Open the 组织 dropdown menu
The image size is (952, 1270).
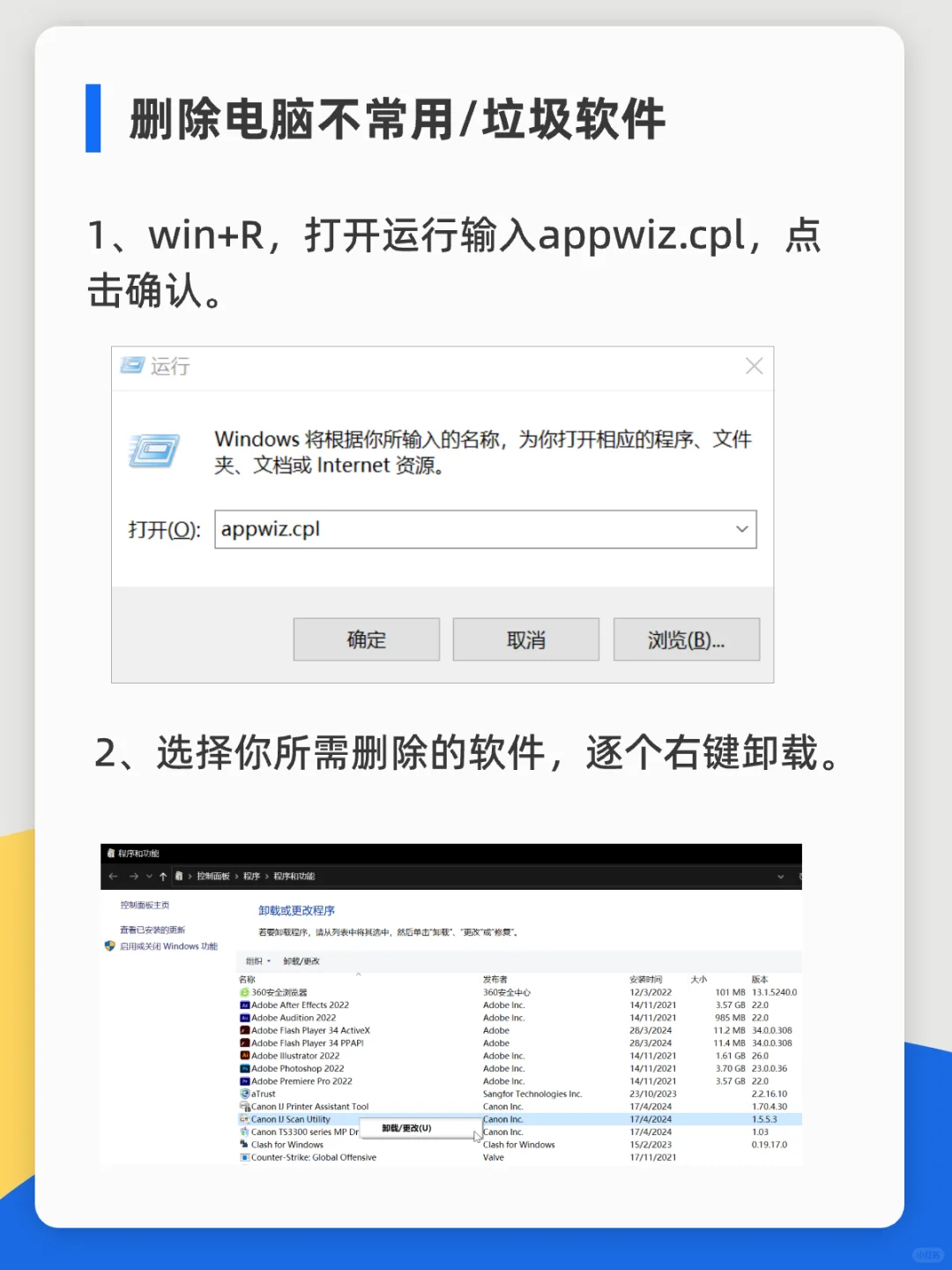pyautogui.click(x=257, y=961)
